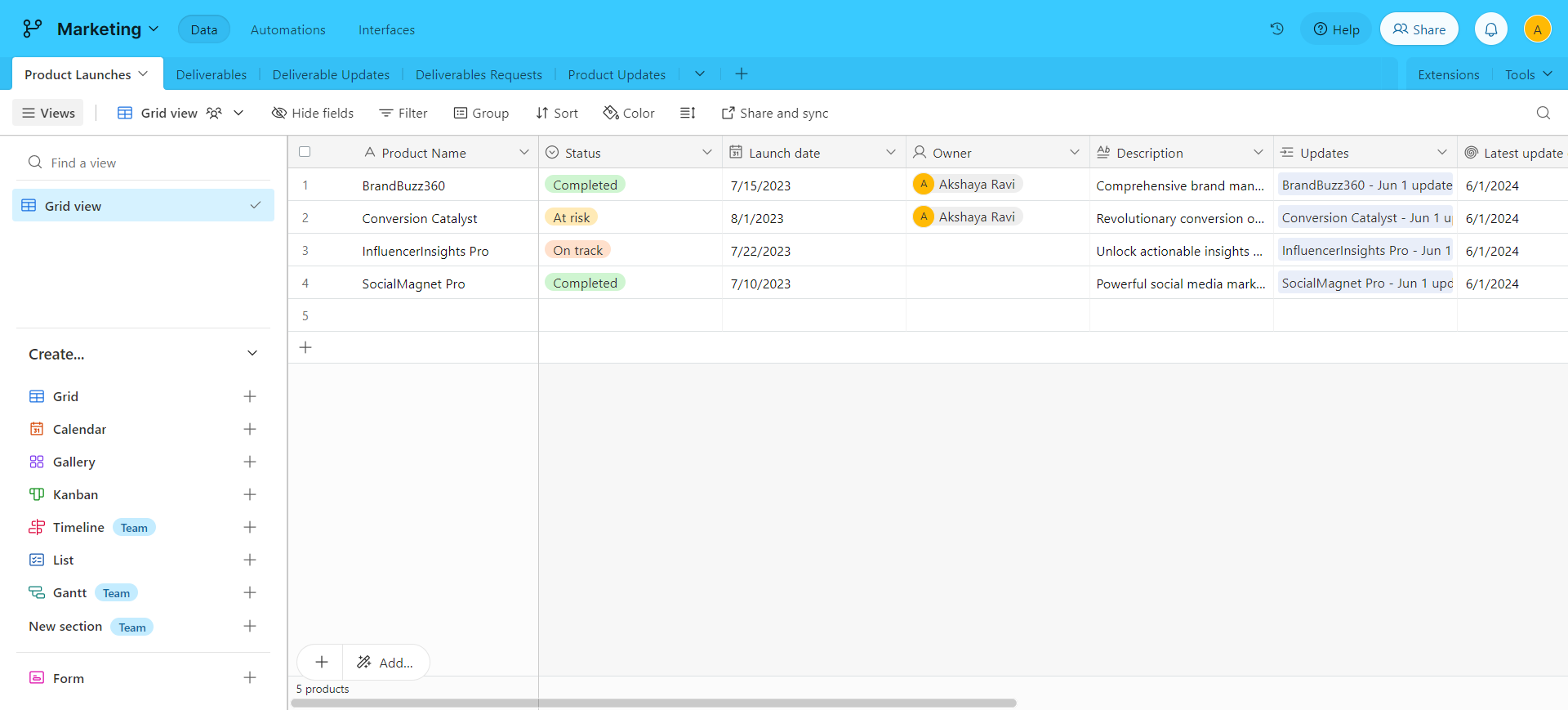Switch to Deliverables table tab
Viewport: 1568px width, 710px height.
pyautogui.click(x=212, y=74)
